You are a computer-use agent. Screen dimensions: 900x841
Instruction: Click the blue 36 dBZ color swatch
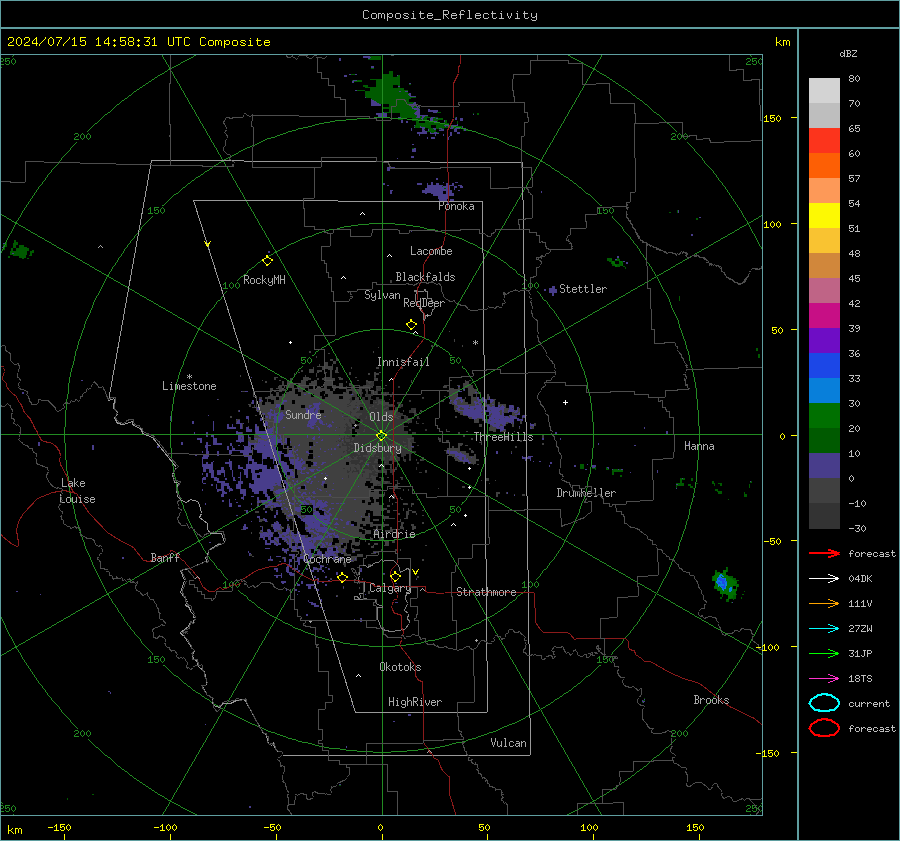coord(824,366)
